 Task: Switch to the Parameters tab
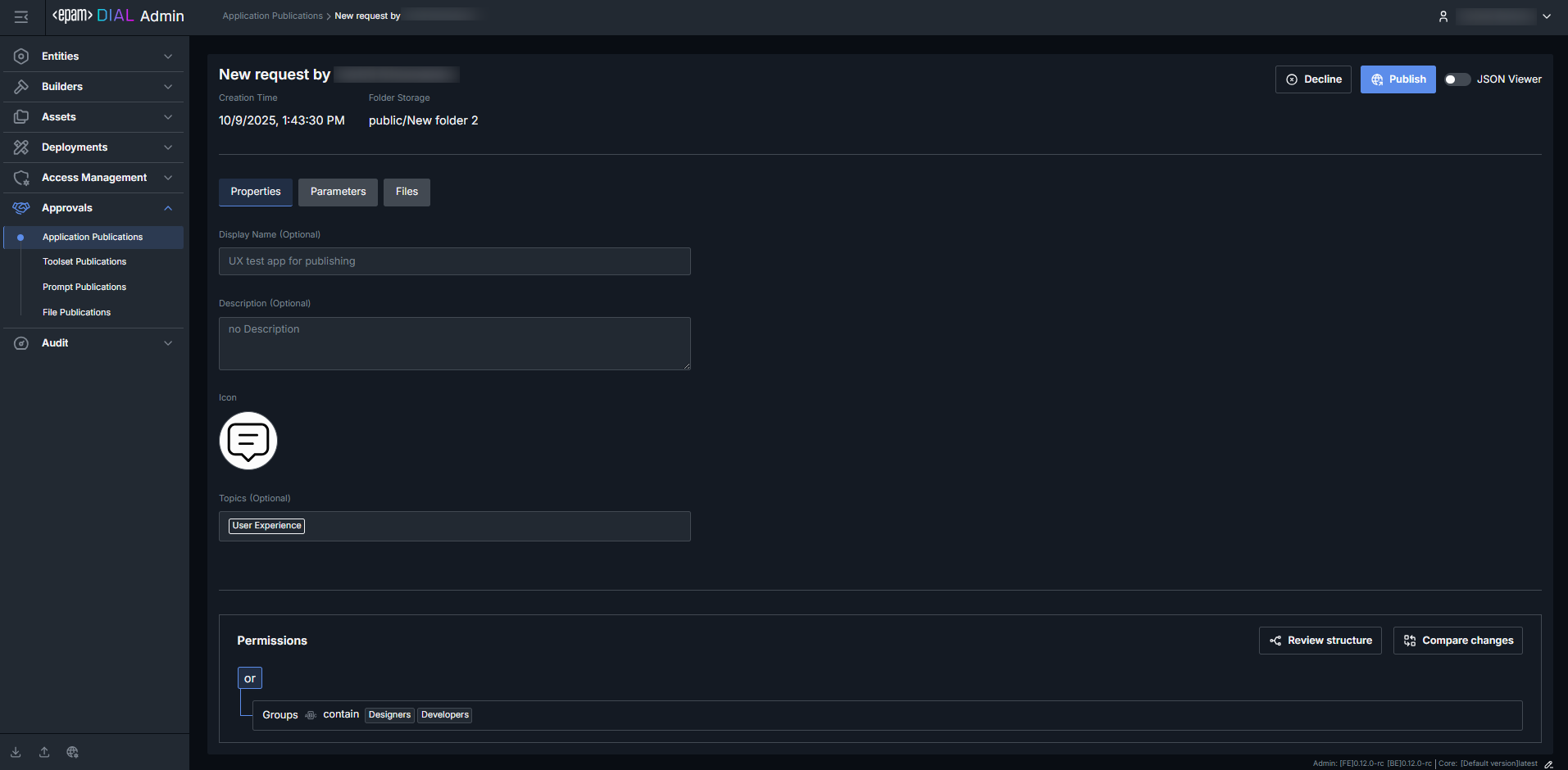click(x=338, y=192)
